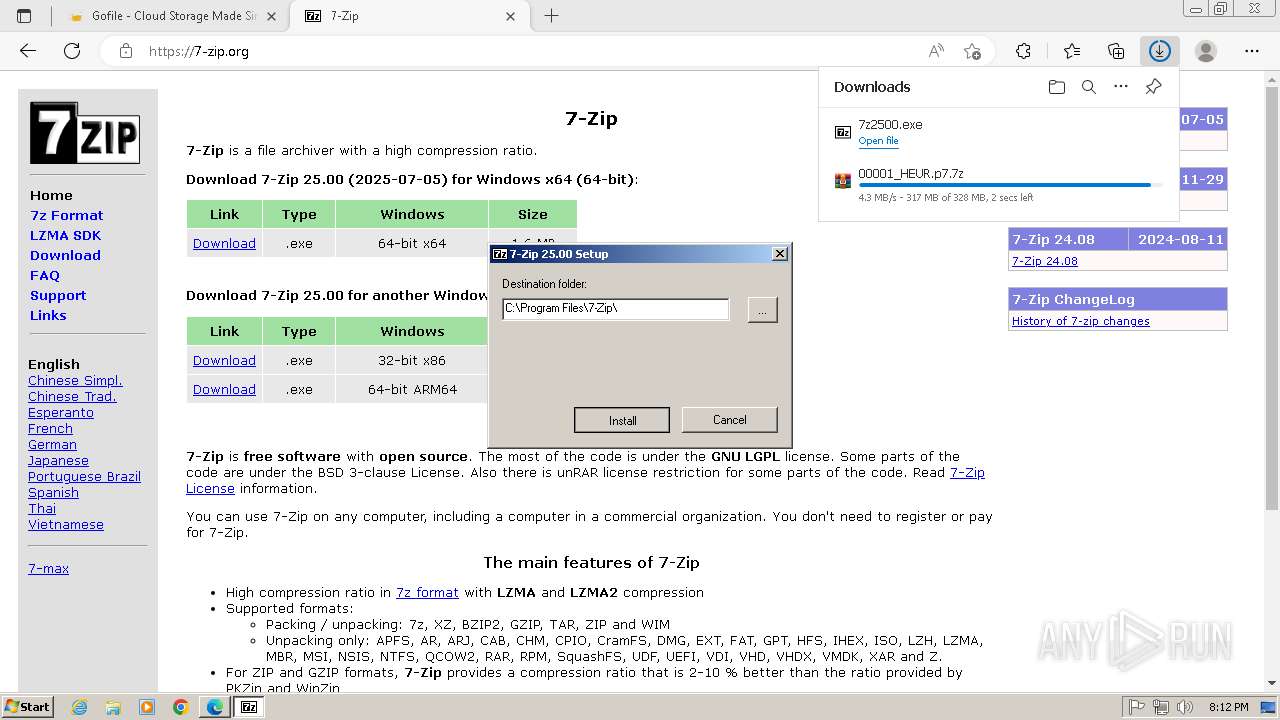Go back to the previous page
The image size is (1280, 720).
(x=28, y=51)
